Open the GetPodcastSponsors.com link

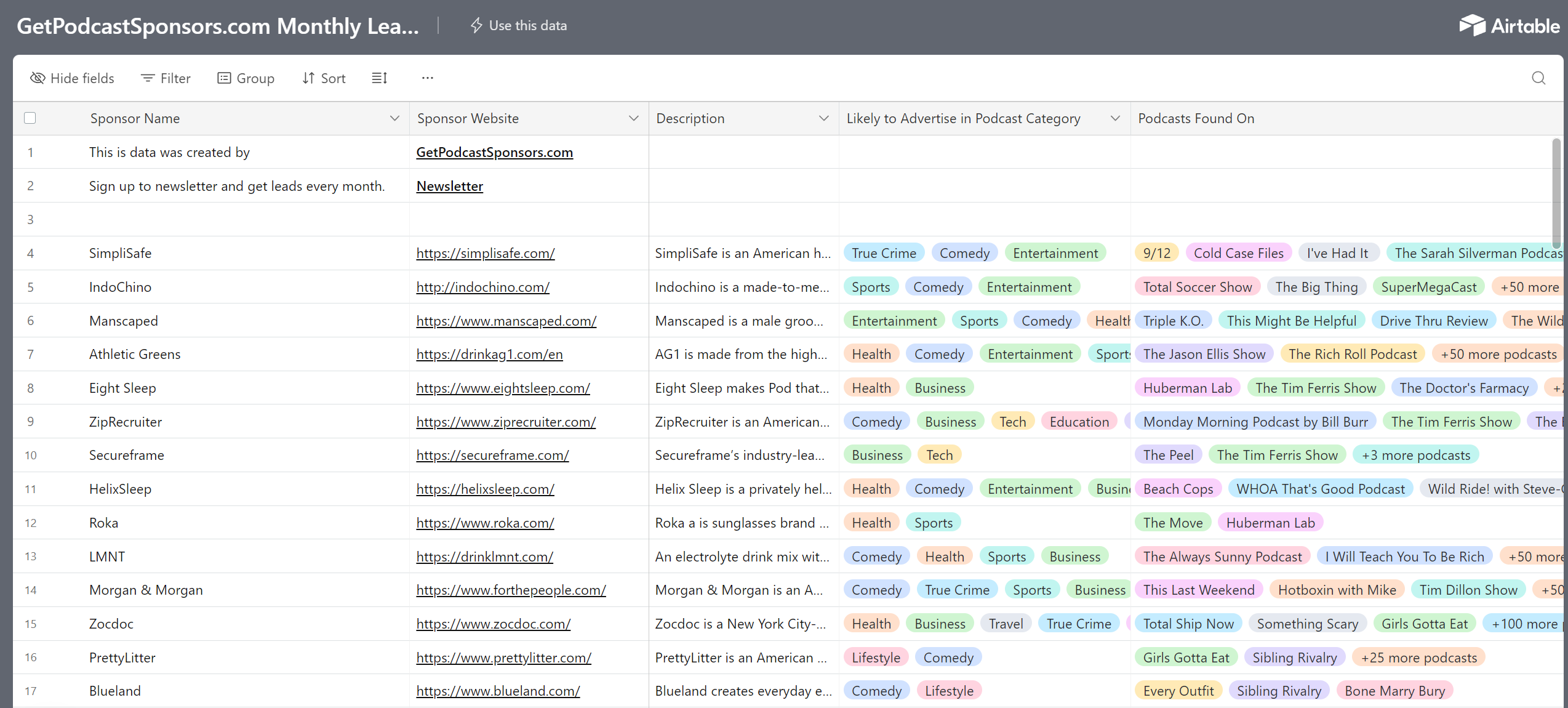(494, 152)
